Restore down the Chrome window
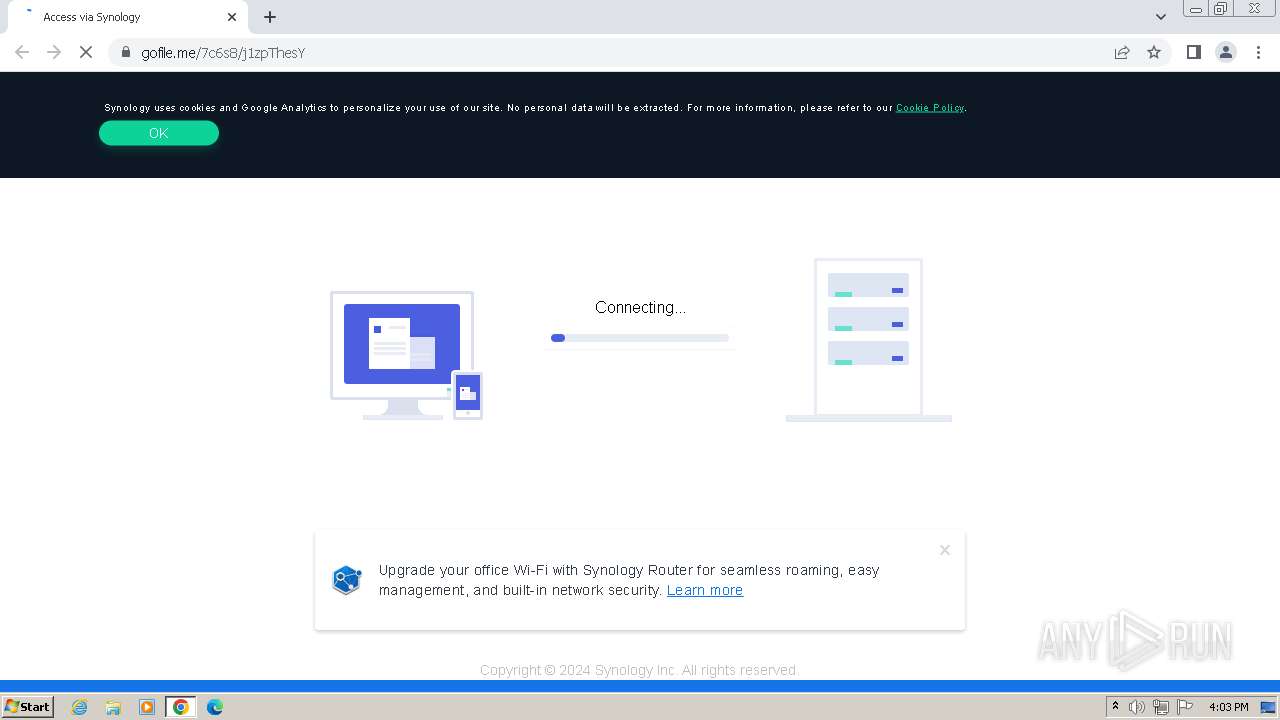 (1221, 9)
